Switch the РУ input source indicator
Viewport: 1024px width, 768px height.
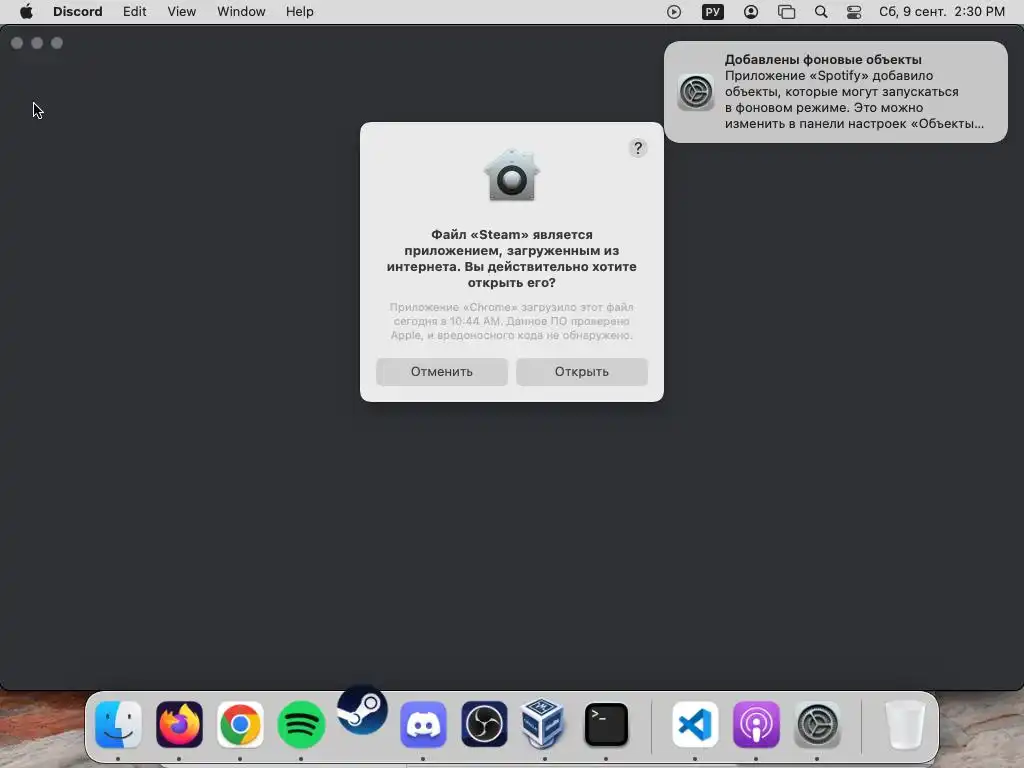712,12
